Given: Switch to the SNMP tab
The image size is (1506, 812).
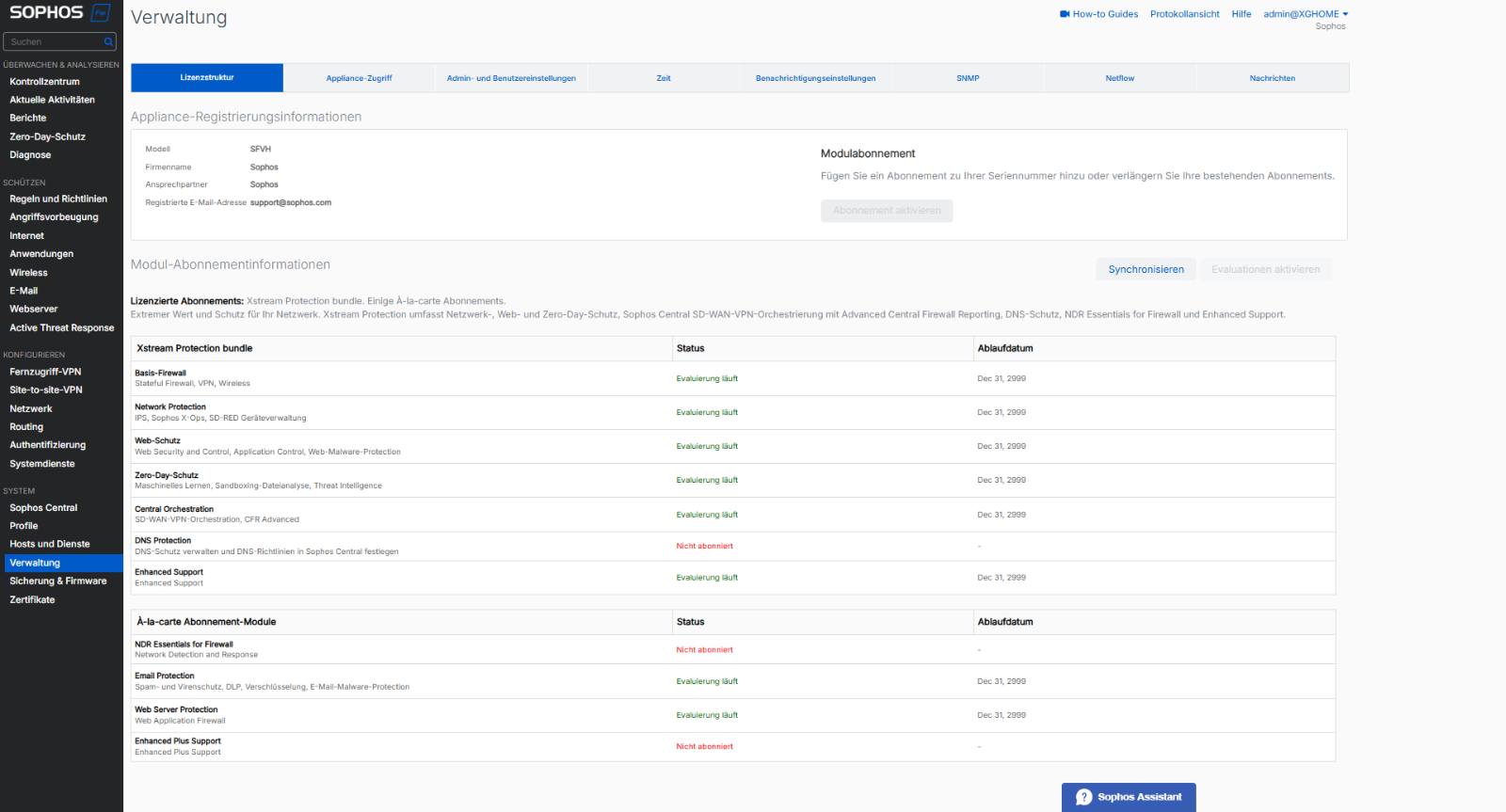Looking at the screenshot, I should (968, 78).
